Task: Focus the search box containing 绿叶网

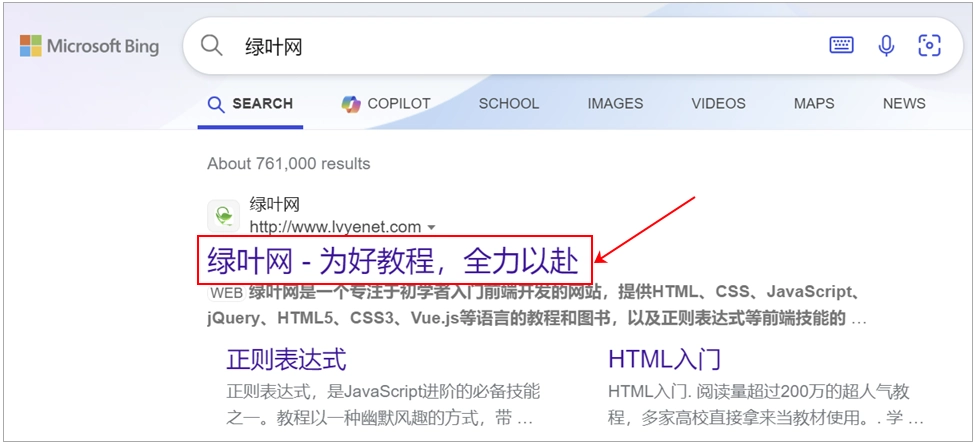Action: tap(573, 46)
